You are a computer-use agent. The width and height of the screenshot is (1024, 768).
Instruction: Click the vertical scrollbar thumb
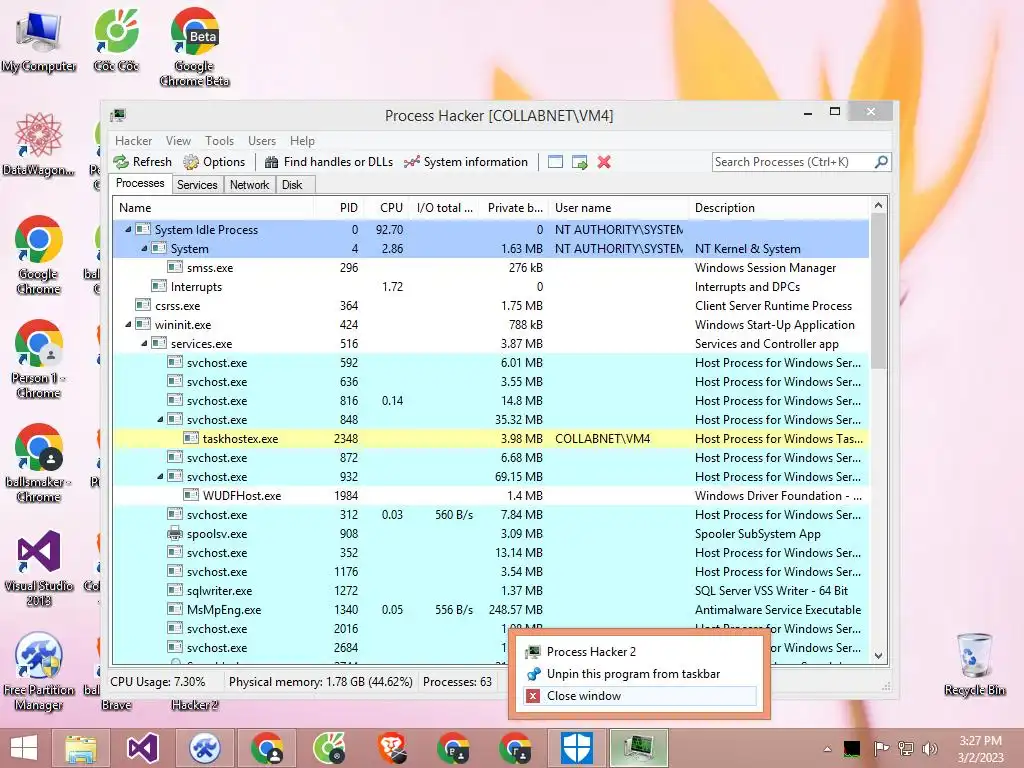pos(878,291)
